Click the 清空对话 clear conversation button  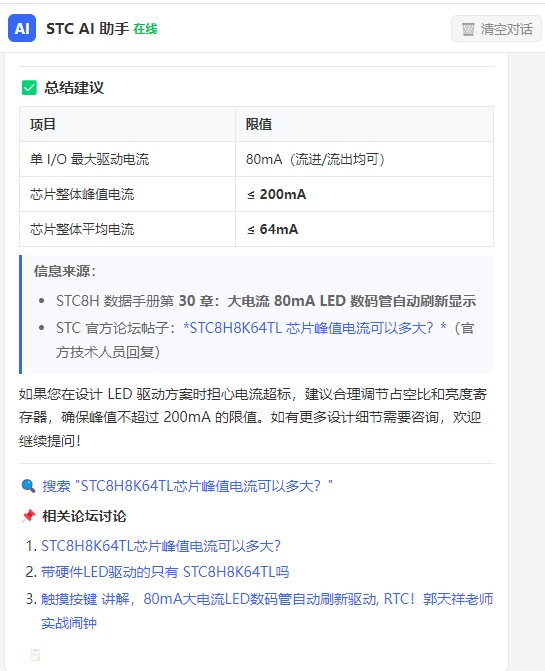click(x=496, y=29)
